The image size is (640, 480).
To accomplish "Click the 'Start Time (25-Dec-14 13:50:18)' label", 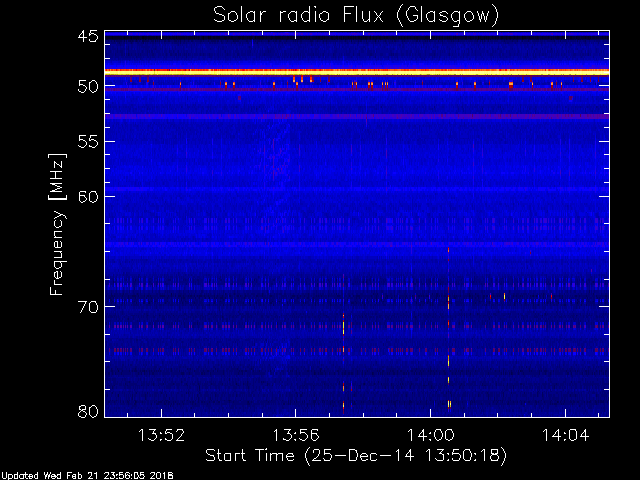I will click(356, 456).
